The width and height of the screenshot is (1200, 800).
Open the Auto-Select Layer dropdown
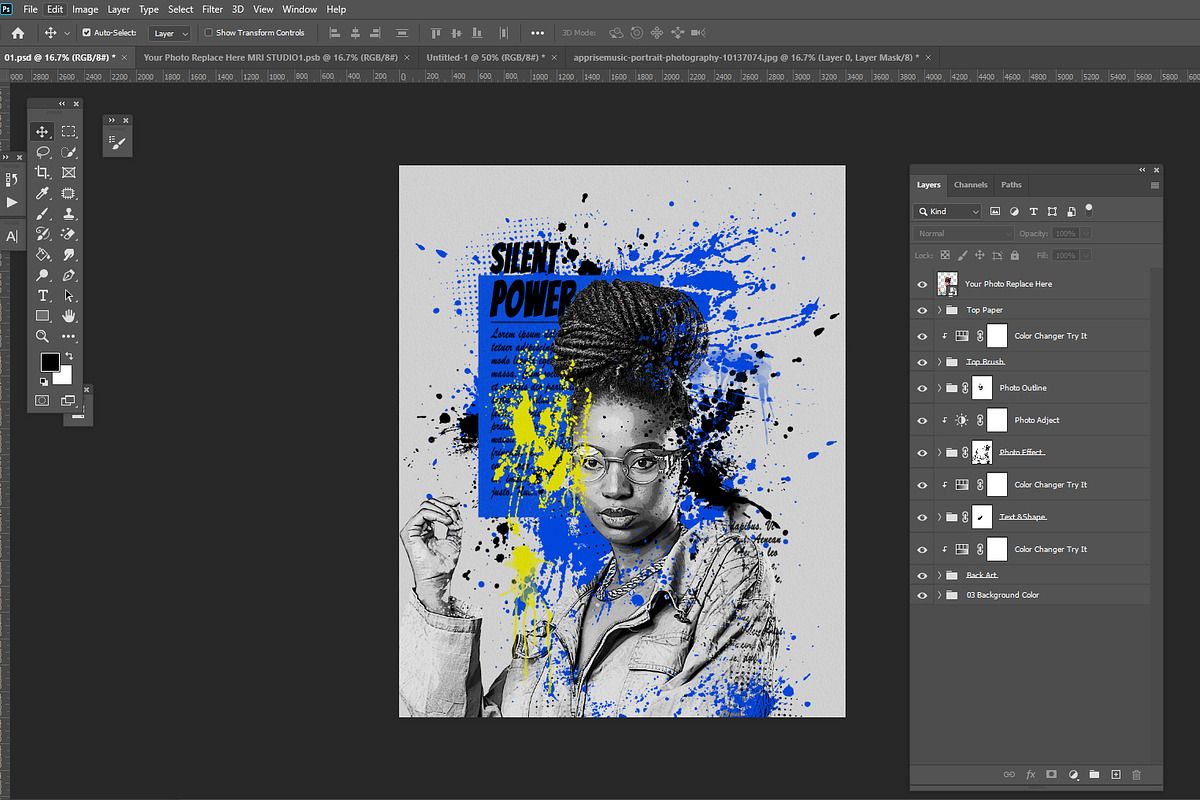(x=170, y=33)
